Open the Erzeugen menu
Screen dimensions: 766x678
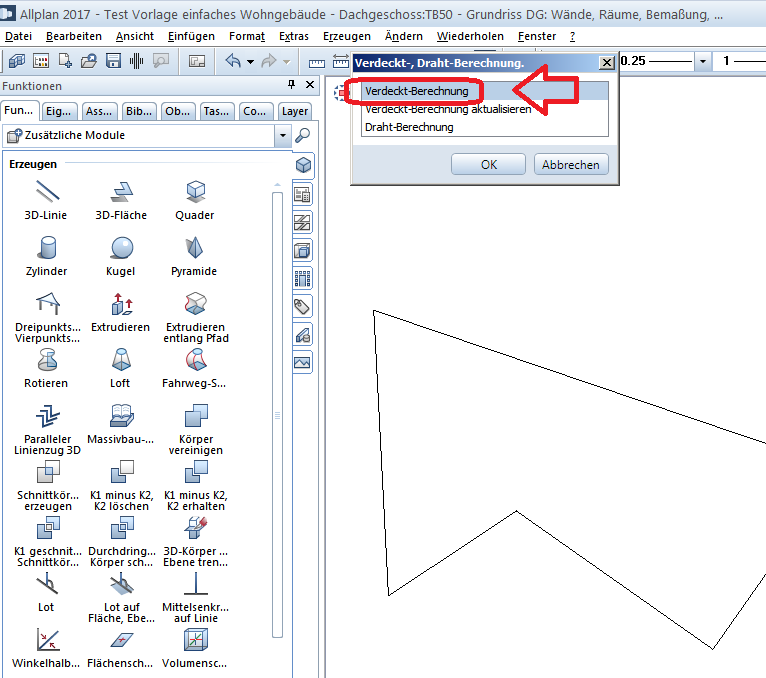(346, 36)
